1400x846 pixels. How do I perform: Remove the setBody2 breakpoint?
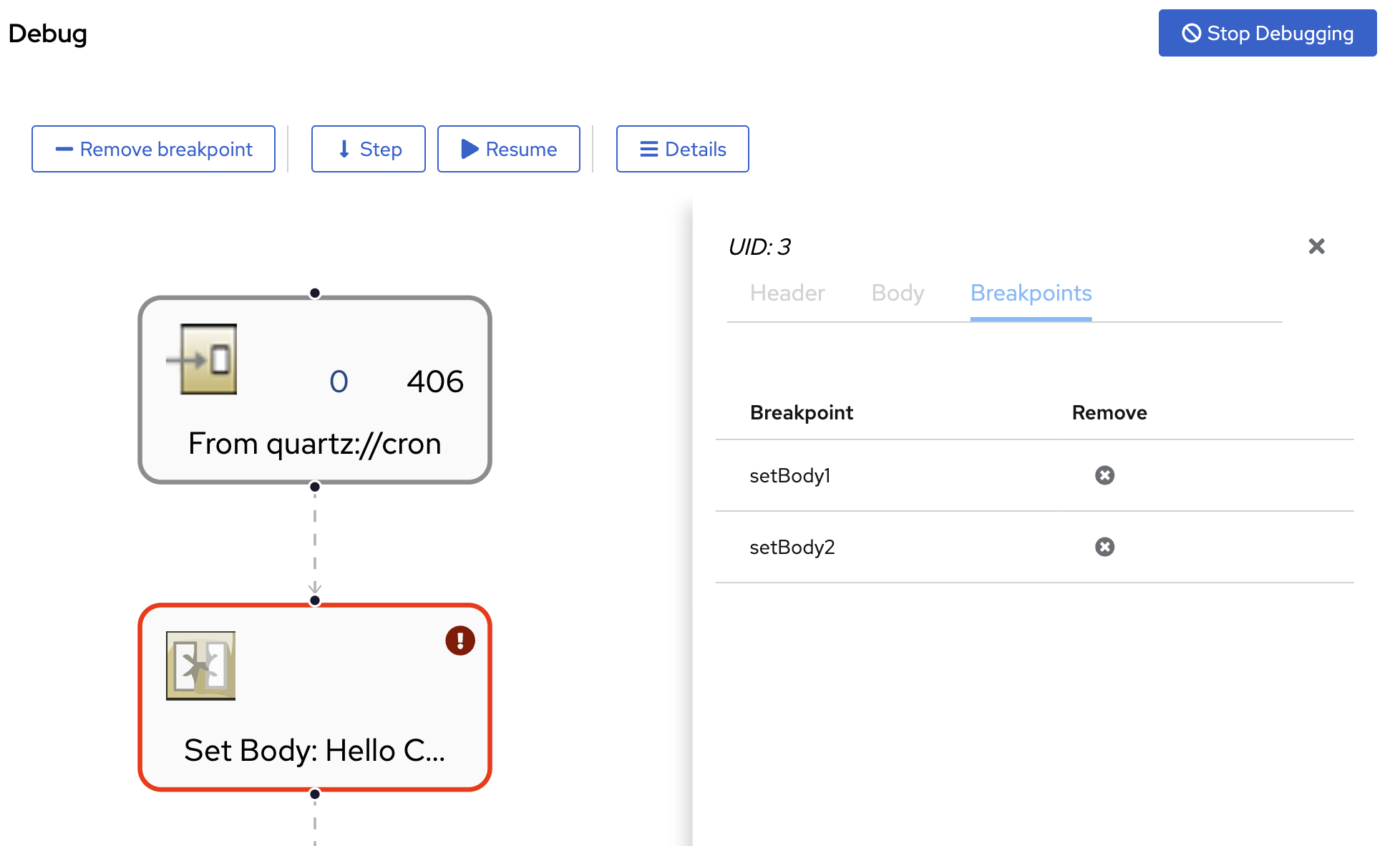(1104, 547)
